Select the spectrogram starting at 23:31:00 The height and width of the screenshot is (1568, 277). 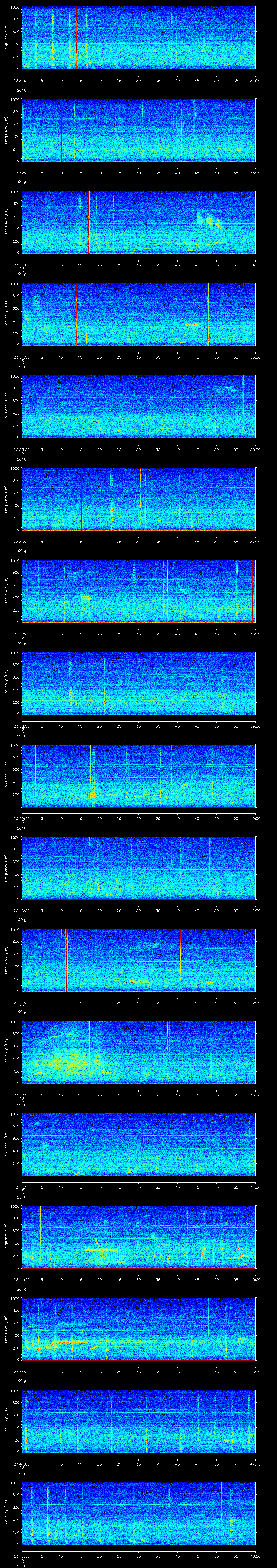[x=139, y=38]
